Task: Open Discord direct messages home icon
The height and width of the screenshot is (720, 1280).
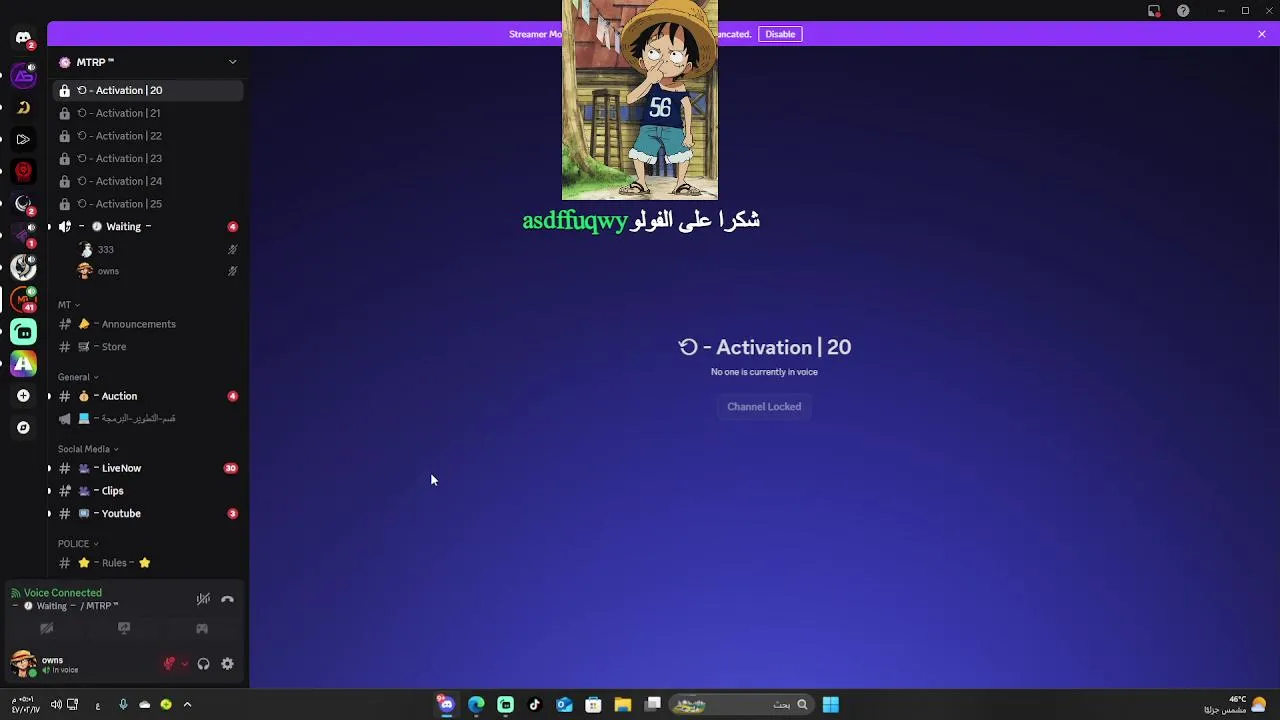Action: pos(23,38)
